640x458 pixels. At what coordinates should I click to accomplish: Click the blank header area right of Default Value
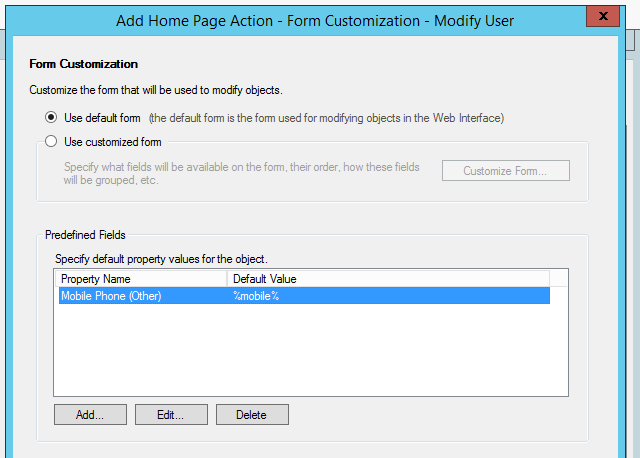(558, 279)
